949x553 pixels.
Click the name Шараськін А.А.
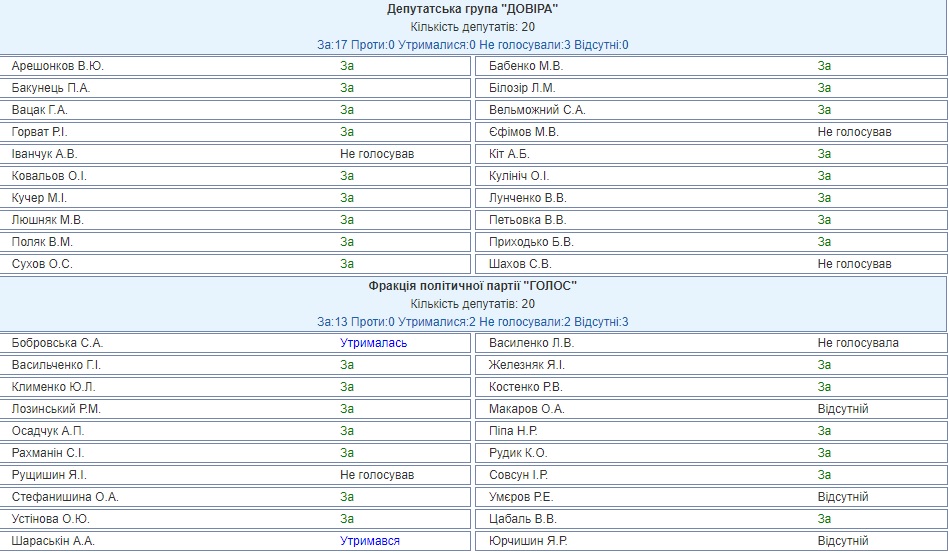(53, 541)
